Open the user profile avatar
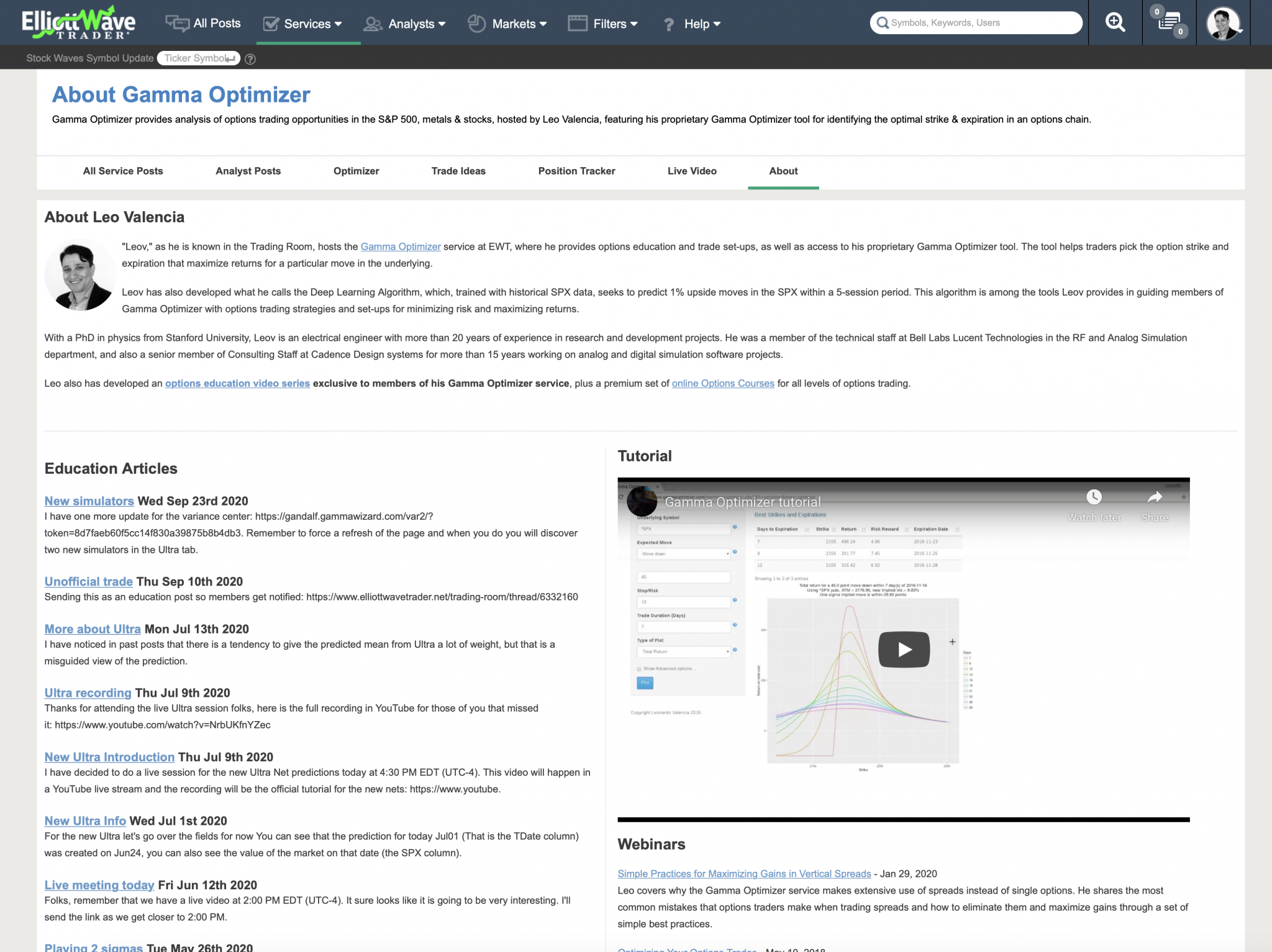Screen dimensions: 1272x952 pos(1222,24)
